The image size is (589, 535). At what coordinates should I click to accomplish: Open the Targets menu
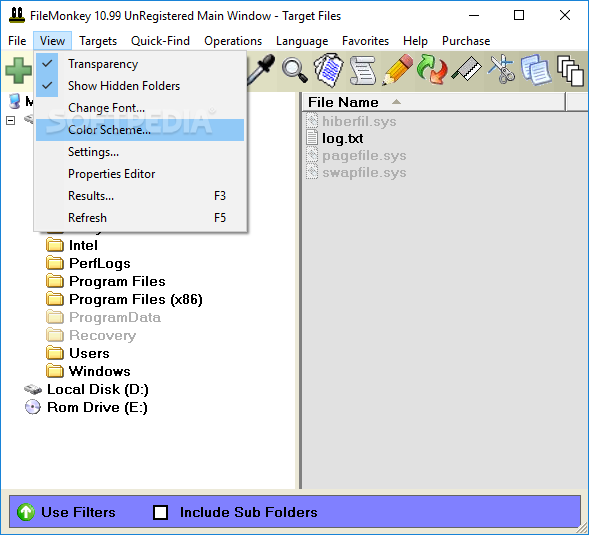[x=98, y=41]
